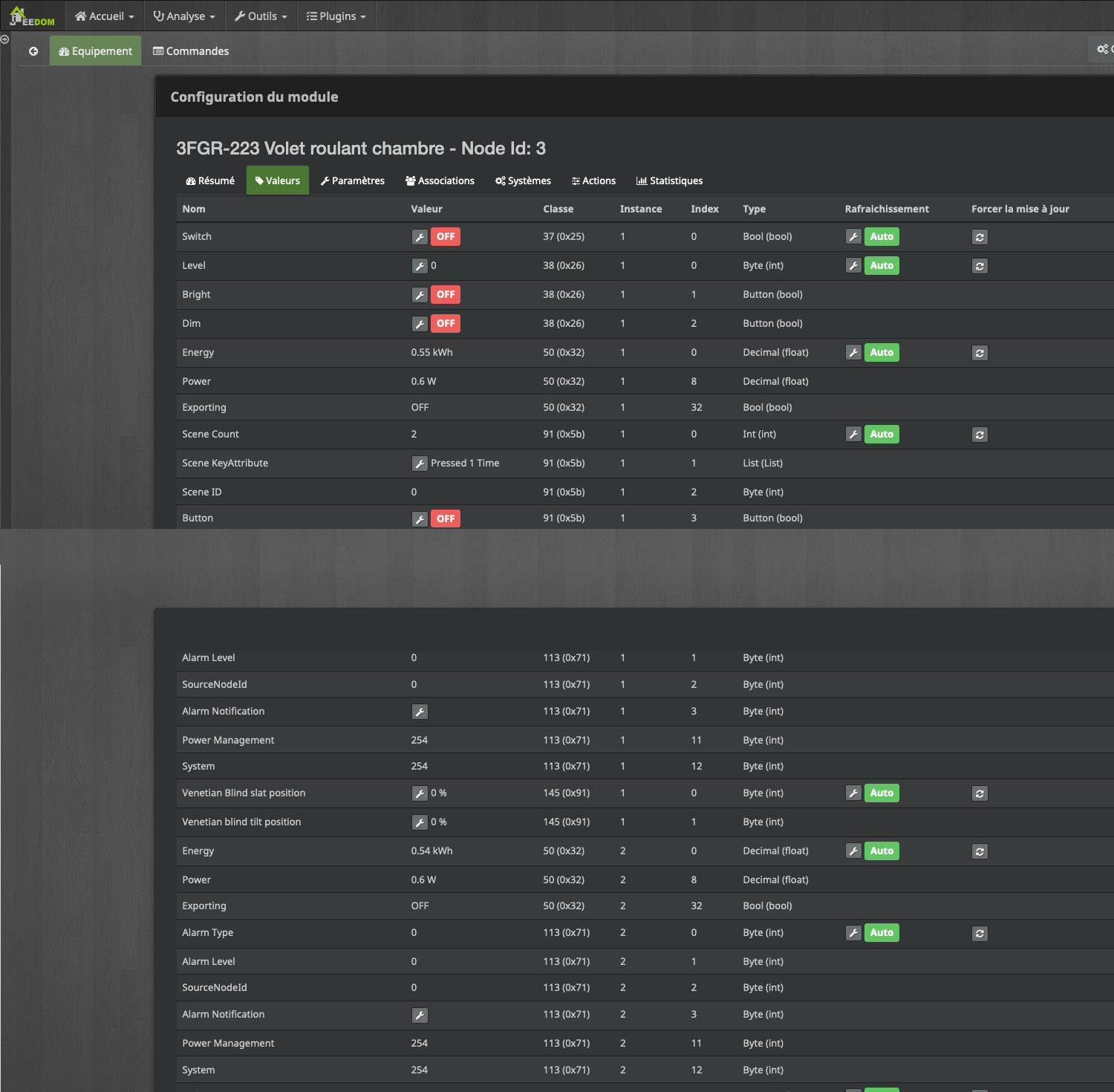This screenshot has height=1092, width=1114.
Task: Open the Résumé tab
Action: 210,181
